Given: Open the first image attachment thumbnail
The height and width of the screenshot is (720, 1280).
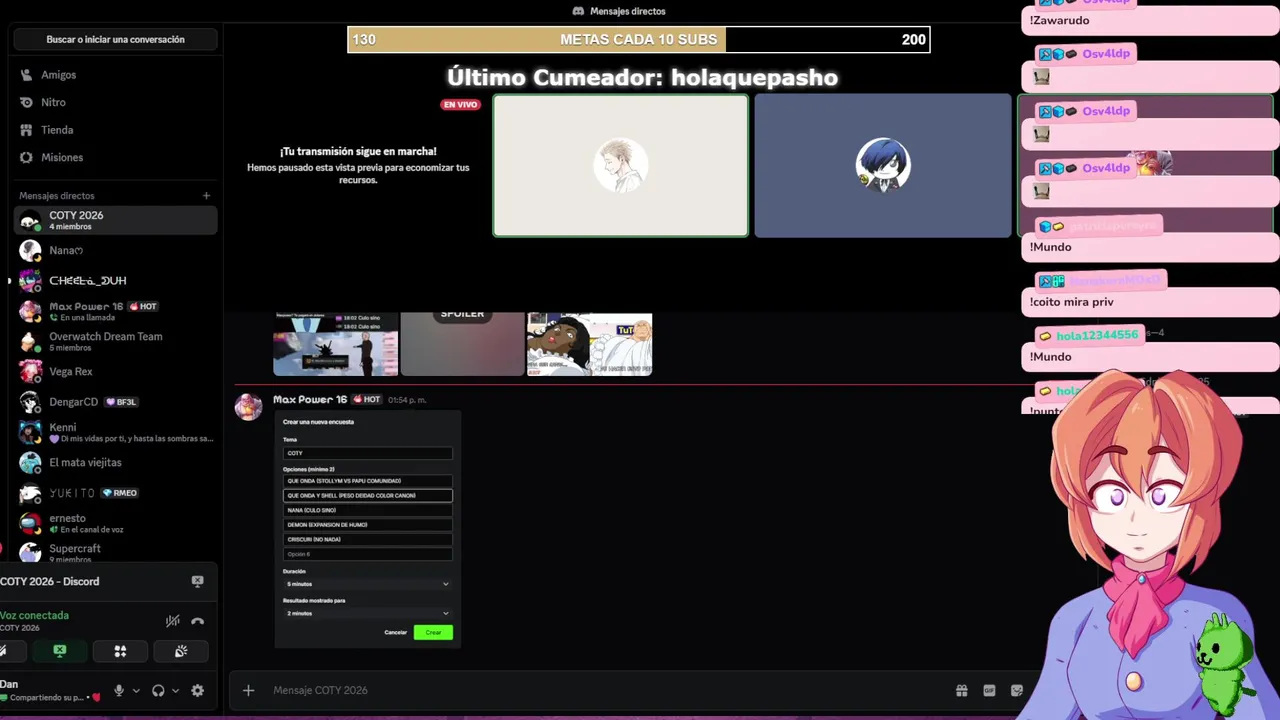Looking at the screenshot, I should [x=335, y=343].
